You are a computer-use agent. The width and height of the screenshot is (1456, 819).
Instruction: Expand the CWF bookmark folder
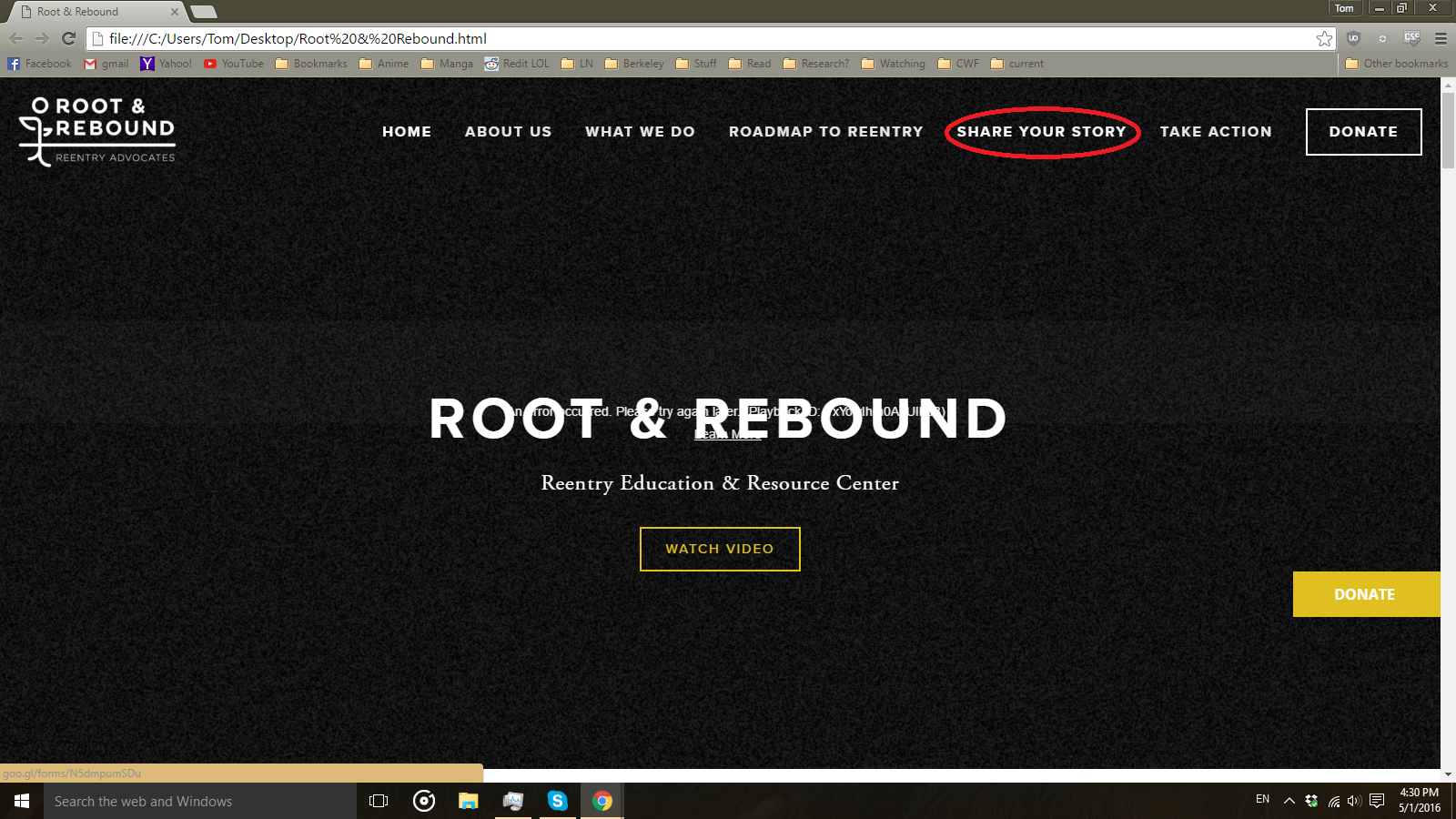pyautogui.click(x=958, y=64)
